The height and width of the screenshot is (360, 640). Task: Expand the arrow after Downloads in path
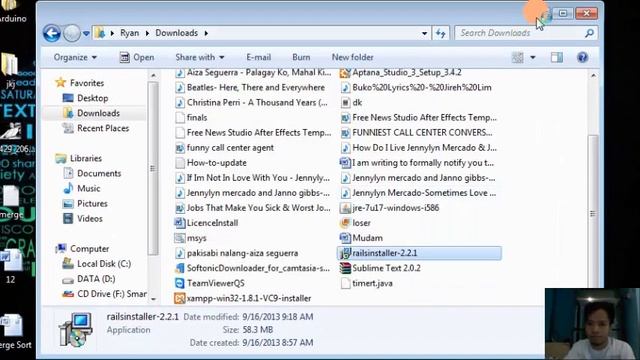coord(206,33)
